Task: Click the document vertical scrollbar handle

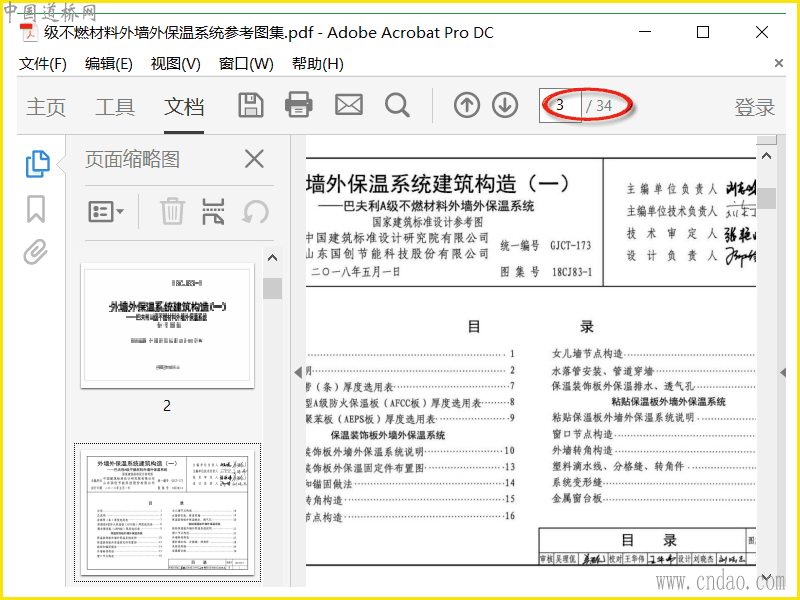Action: coord(766,198)
